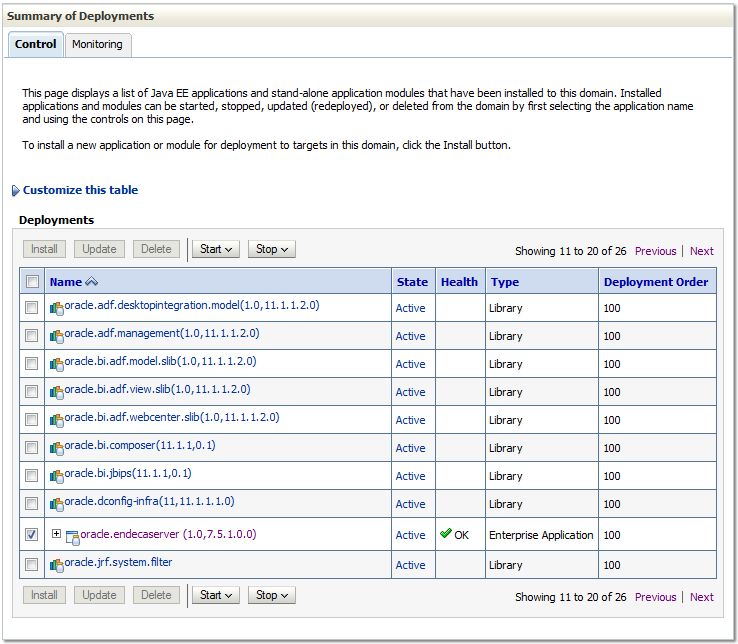Go to Previous page via bottom link
The width and height of the screenshot is (738, 644).
(655, 597)
